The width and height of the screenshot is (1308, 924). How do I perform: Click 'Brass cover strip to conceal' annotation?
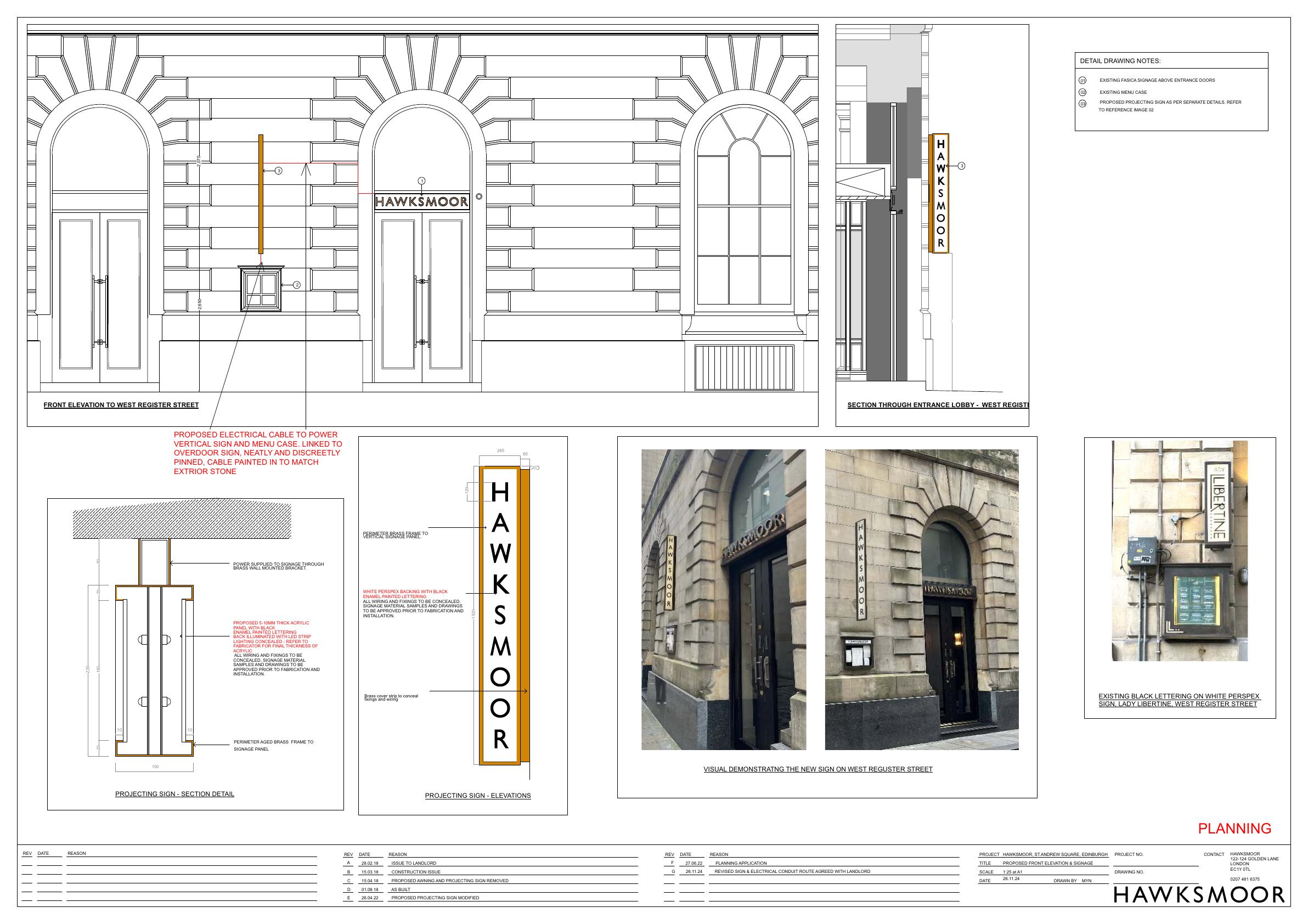click(x=391, y=697)
